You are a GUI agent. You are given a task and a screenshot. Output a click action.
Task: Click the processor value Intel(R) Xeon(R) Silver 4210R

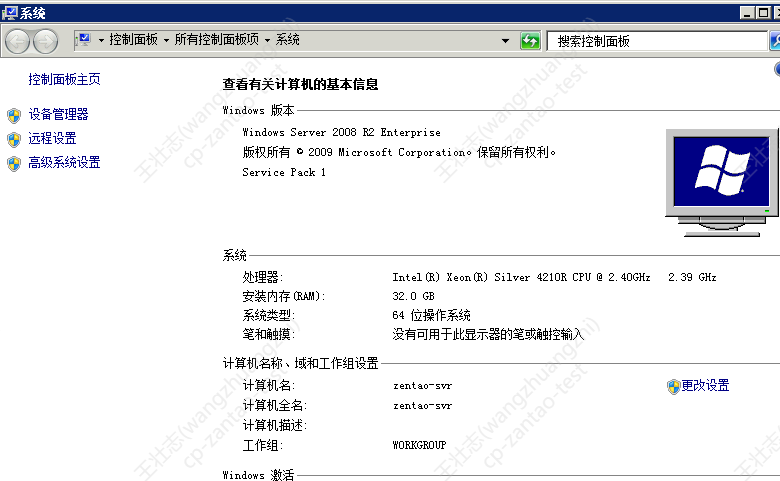click(x=521, y=277)
